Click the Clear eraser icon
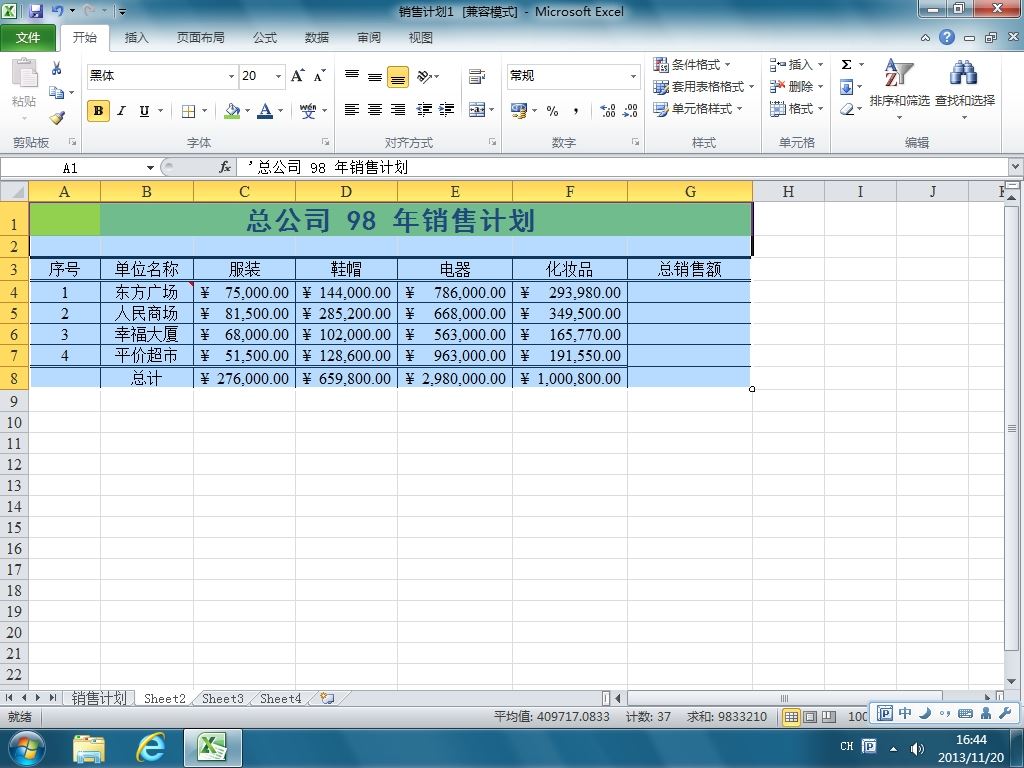1024x768 pixels. pos(847,109)
